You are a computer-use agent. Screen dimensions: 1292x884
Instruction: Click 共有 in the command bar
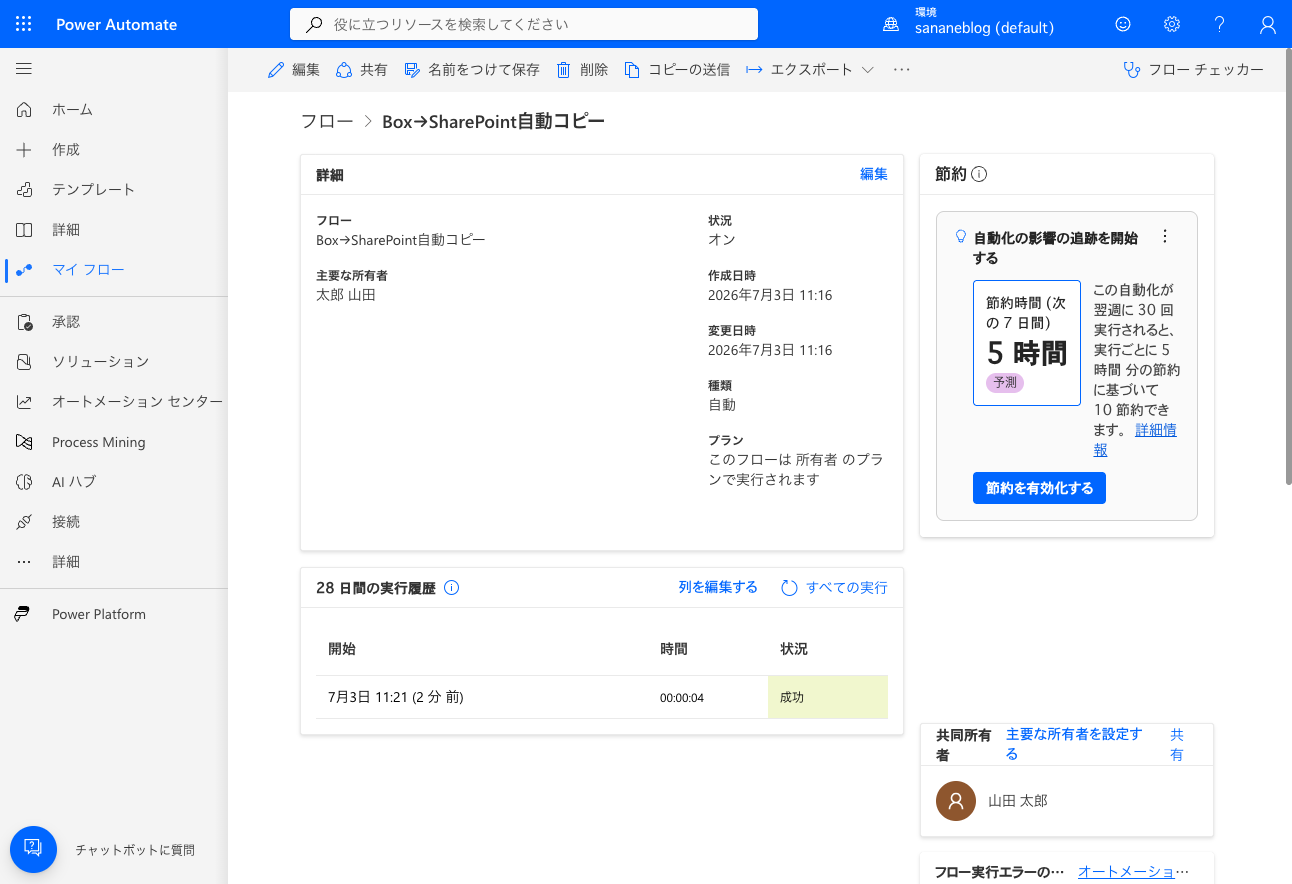pyautogui.click(x=362, y=70)
